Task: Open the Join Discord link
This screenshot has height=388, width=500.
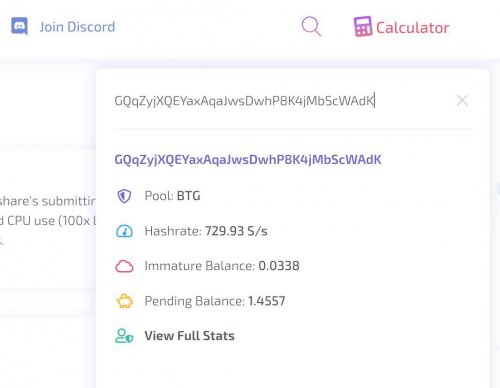Action: 77,27
